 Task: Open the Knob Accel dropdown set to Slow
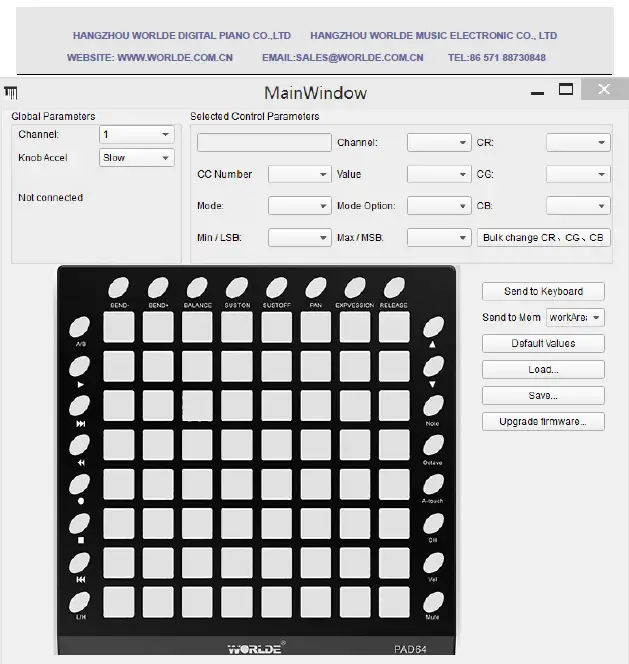(x=137, y=158)
